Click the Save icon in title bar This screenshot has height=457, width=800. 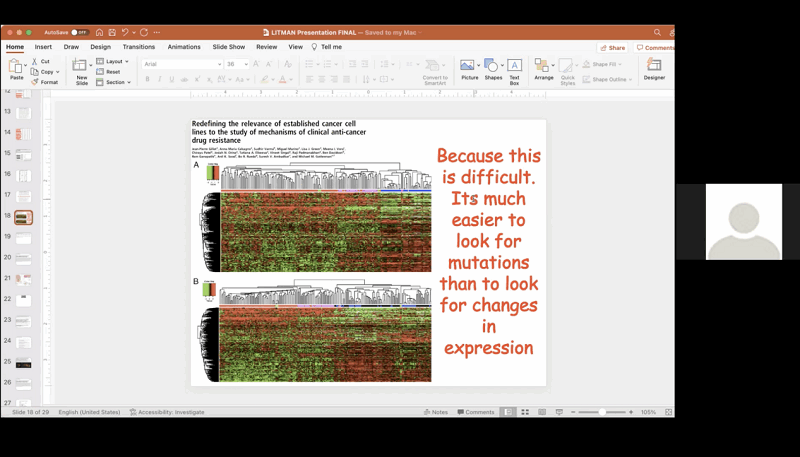click(x=112, y=32)
